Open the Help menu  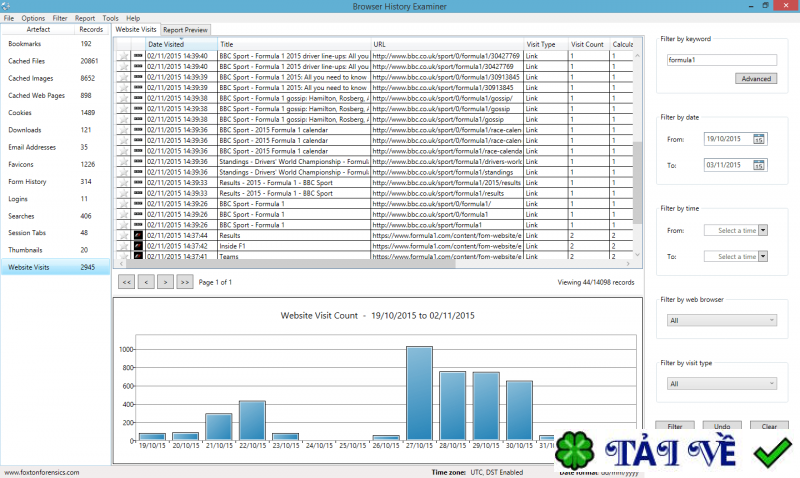pos(133,18)
